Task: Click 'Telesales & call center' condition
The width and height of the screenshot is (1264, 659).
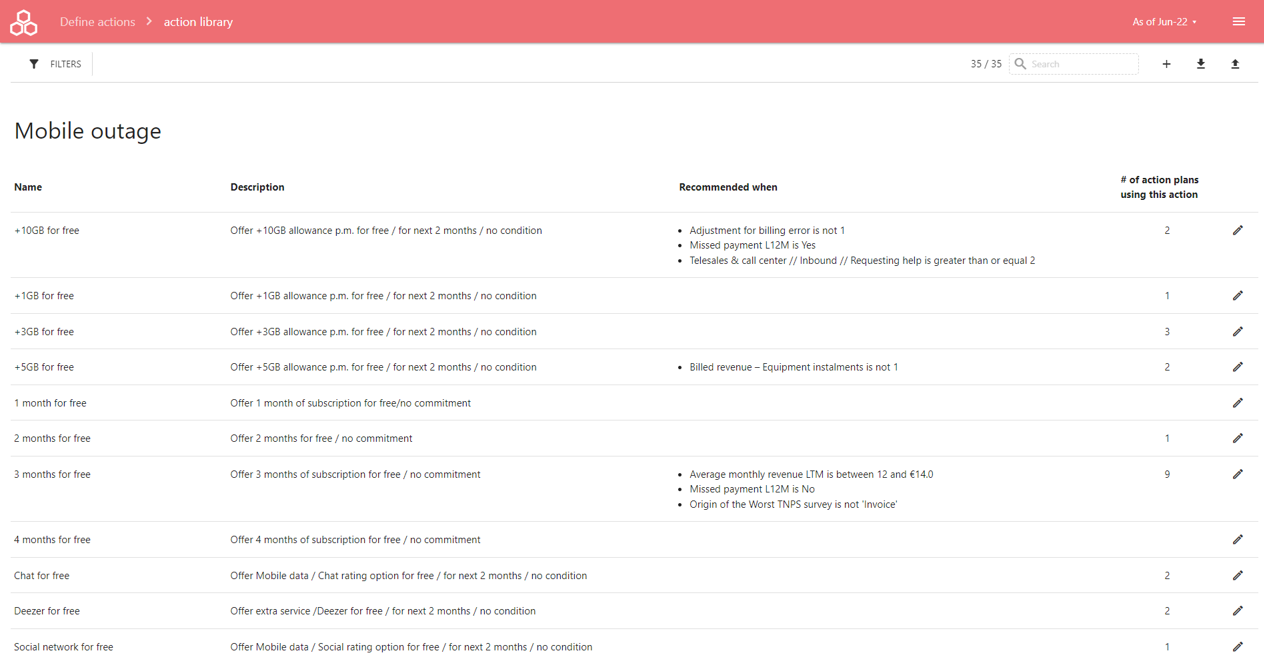Action: (862, 260)
